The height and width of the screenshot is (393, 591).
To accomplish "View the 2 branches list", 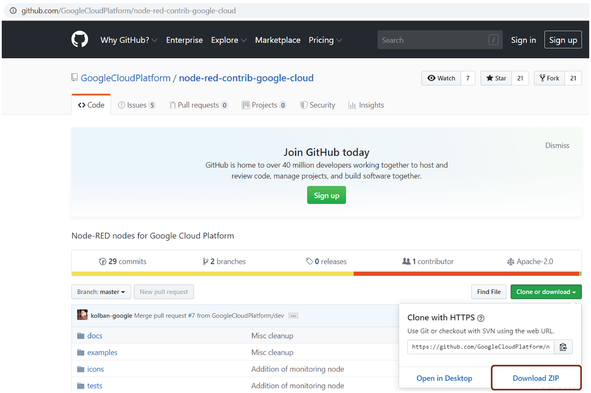I will tap(224, 261).
